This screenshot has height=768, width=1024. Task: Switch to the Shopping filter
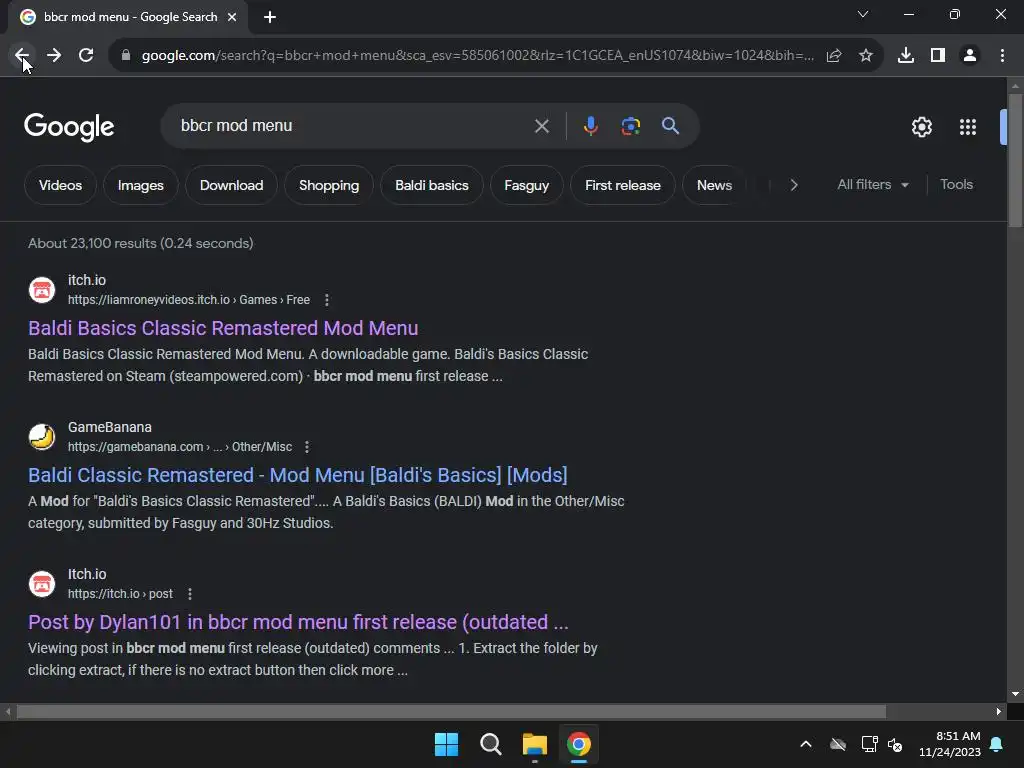[328, 185]
